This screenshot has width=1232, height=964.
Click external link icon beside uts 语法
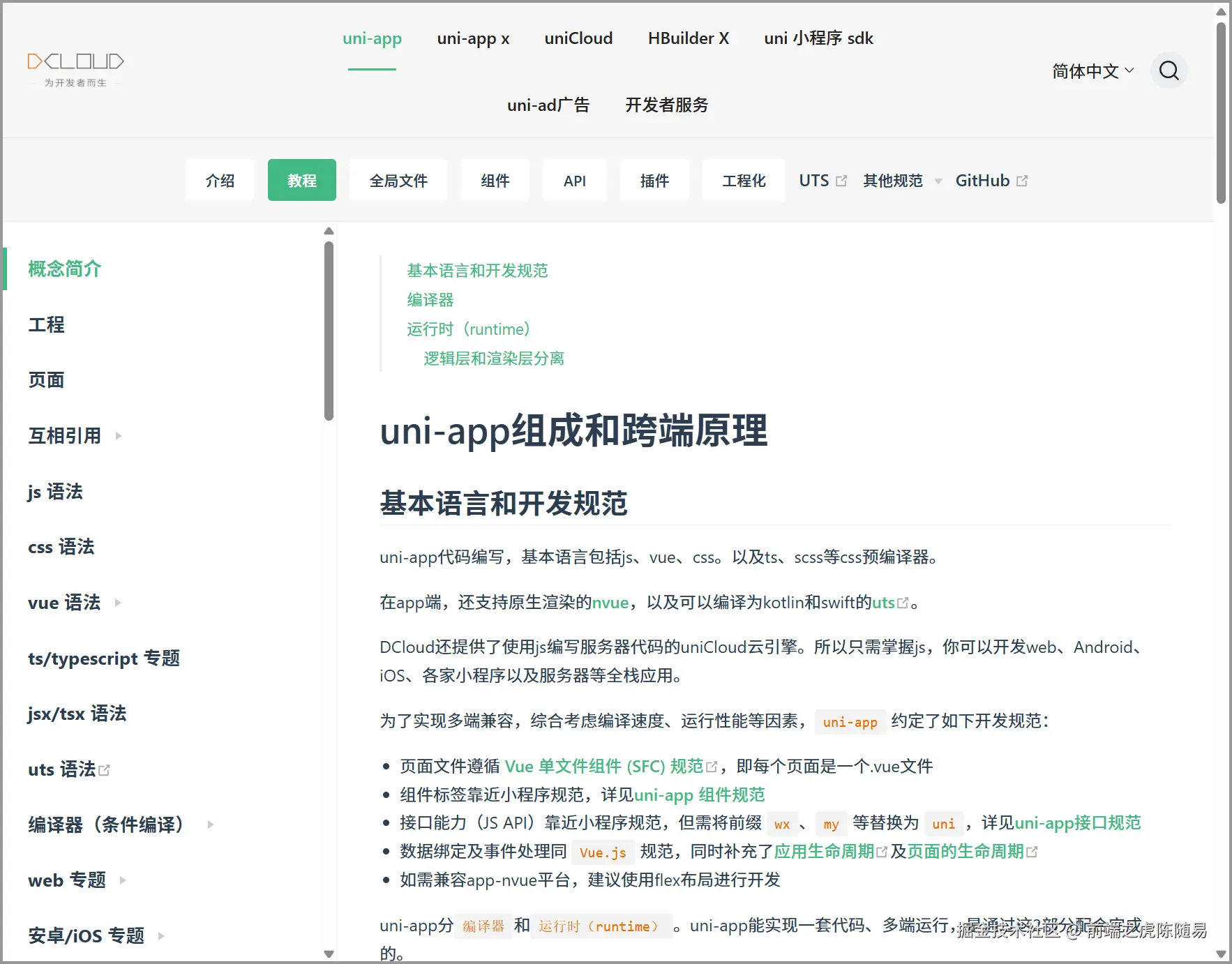(104, 770)
